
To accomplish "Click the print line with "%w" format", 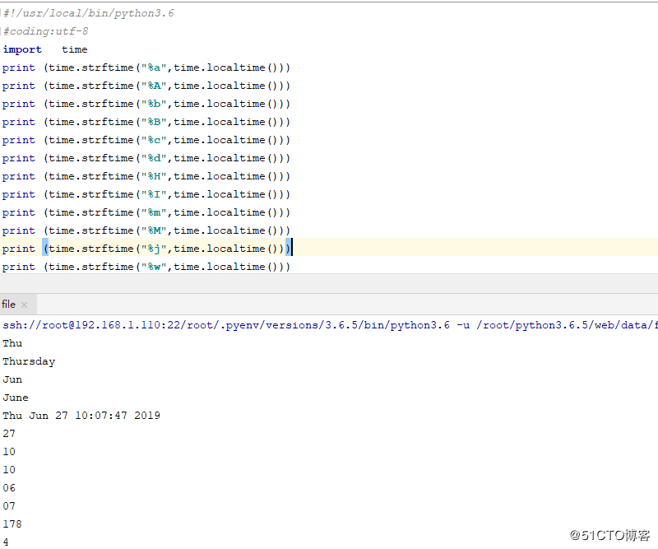I will point(146,267).
